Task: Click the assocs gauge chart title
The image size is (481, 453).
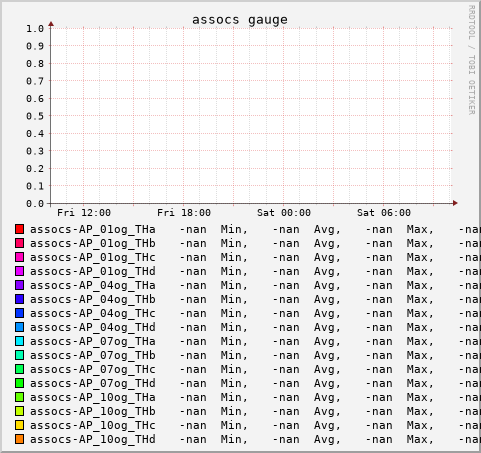Action: click(x=240, y=20)
